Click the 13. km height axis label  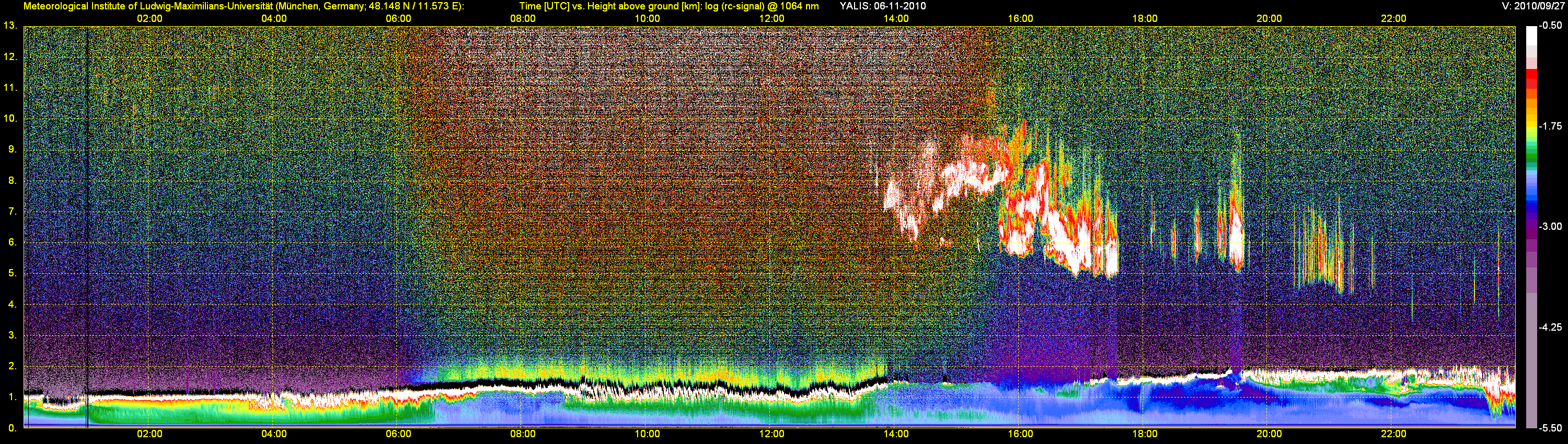[10, 26]
